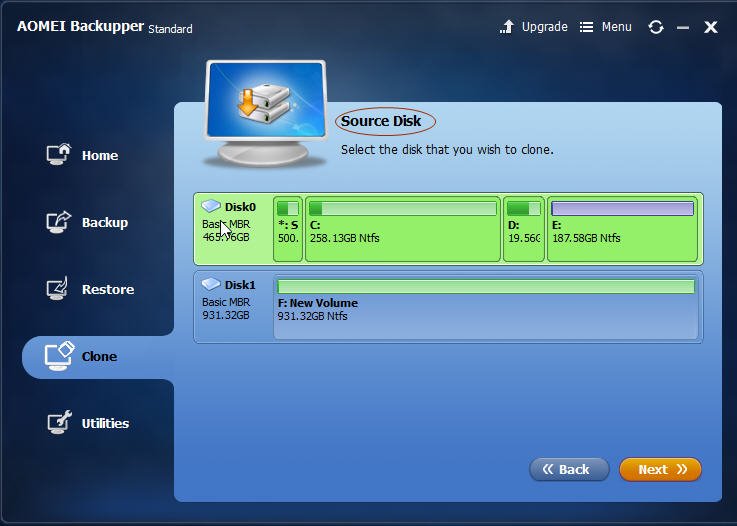Click the Clone sidebar icon
This screenshot has width=737, height=526.
(x=59, y=356)
